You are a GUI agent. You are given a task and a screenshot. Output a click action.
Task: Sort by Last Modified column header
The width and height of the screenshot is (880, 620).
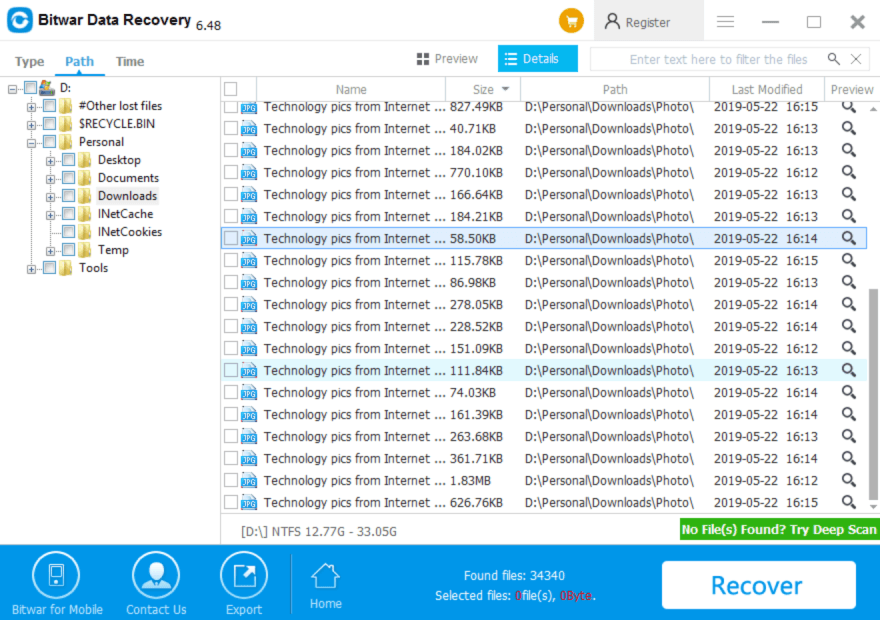point(767,89)
